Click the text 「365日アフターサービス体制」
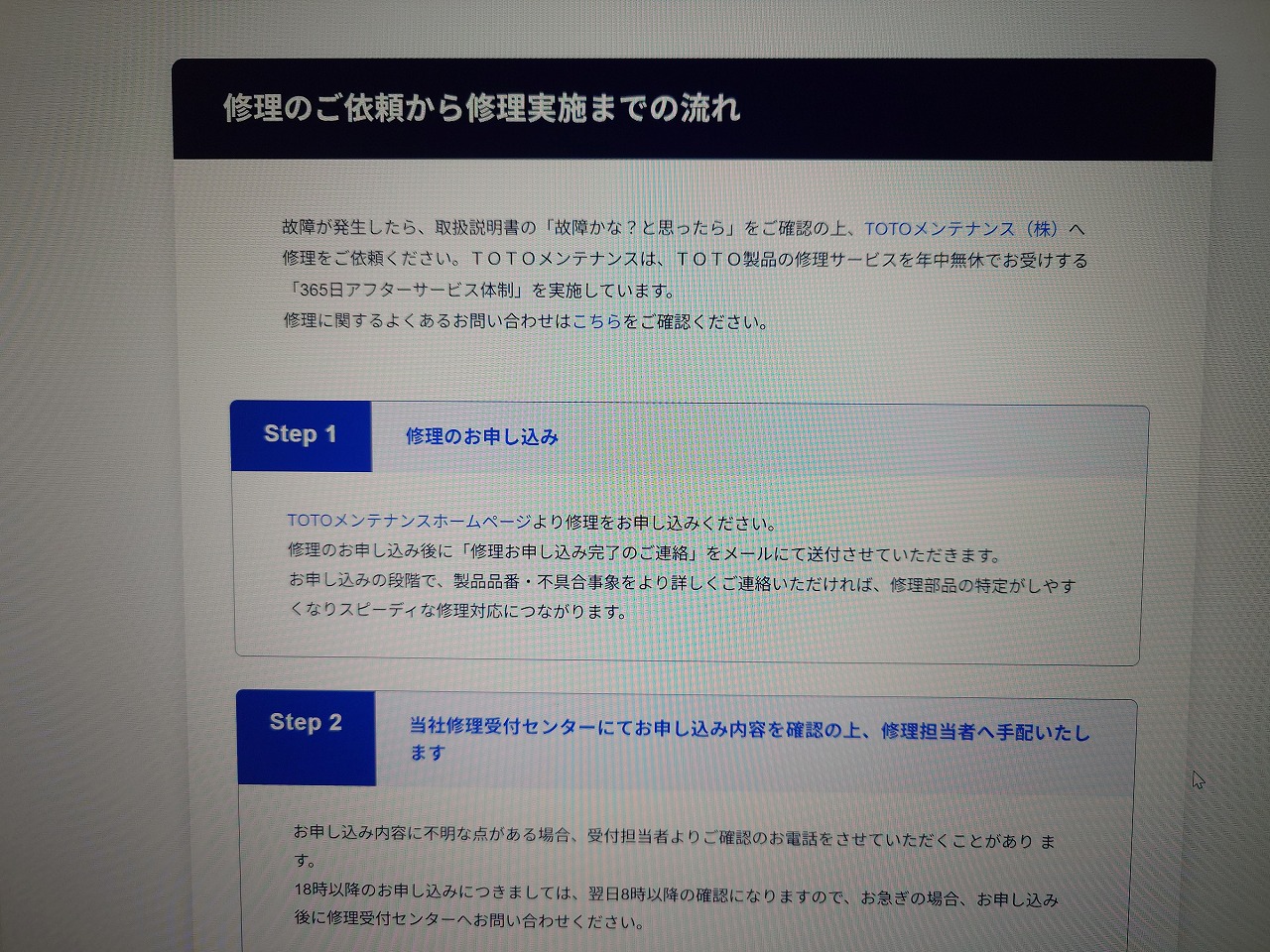Image resolution: width=1270 pixels, height=952 pixels. click(405, 291)
